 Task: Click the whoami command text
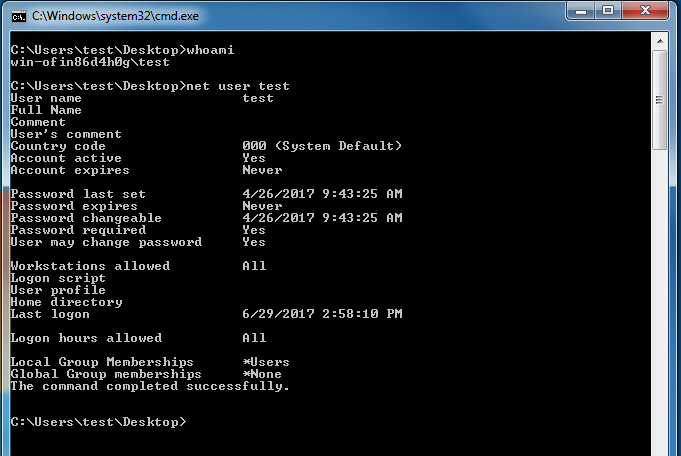[x=210, y=50]
